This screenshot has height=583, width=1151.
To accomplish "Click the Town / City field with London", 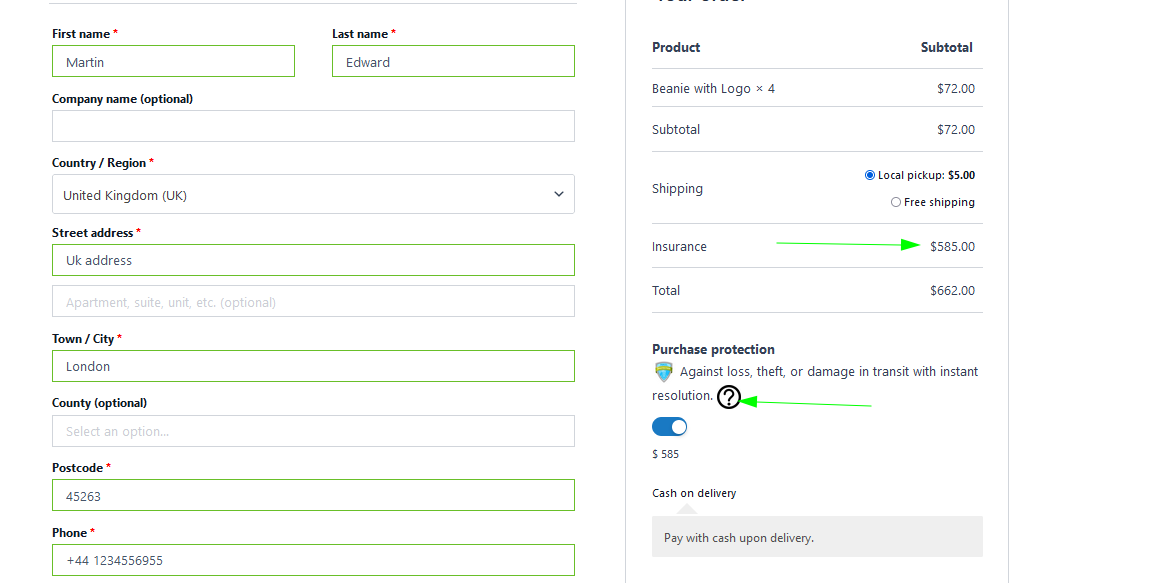I will click(x=313, y=367).
